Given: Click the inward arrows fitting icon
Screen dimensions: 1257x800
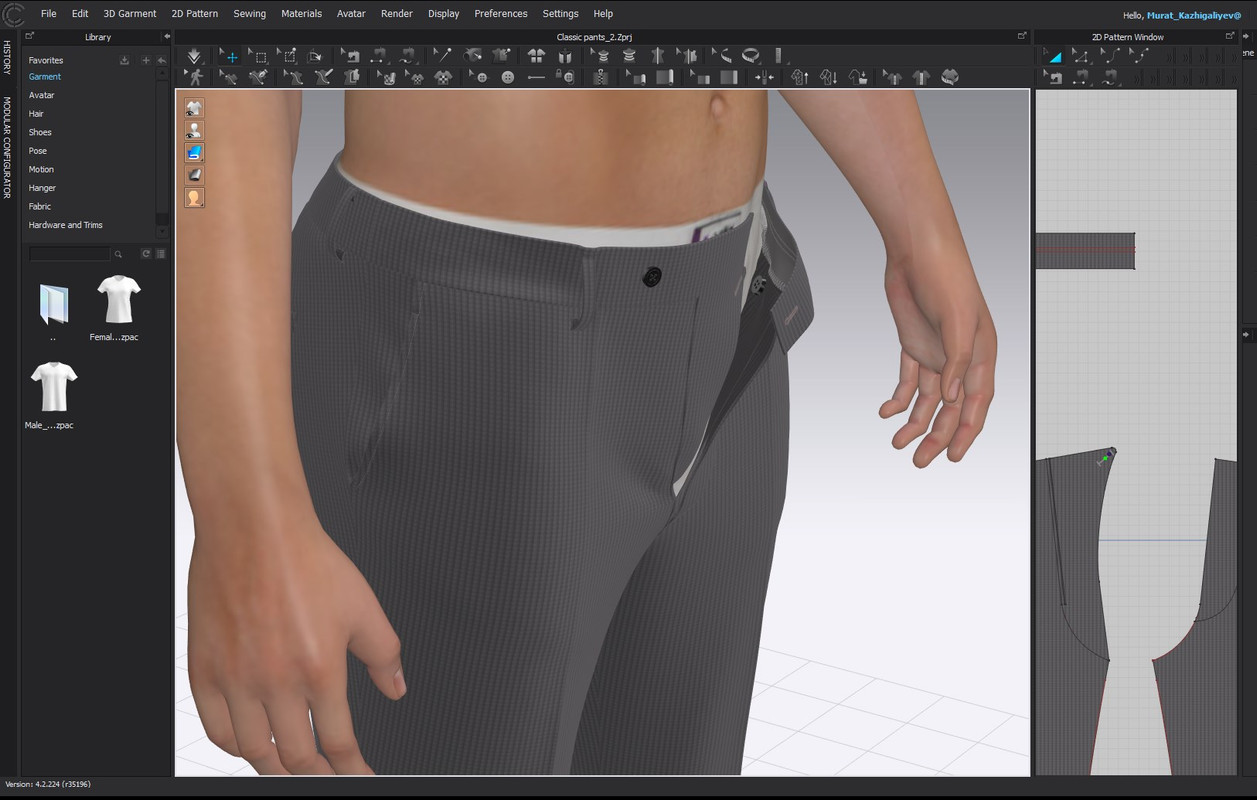Looking at the screenshot, I should [765, 77].
